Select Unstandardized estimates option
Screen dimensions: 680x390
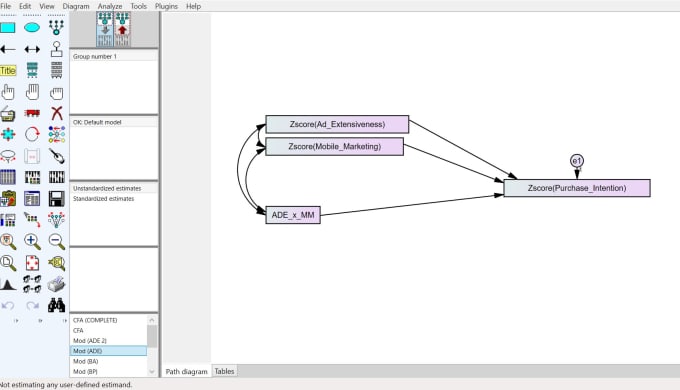pos(107,188)
